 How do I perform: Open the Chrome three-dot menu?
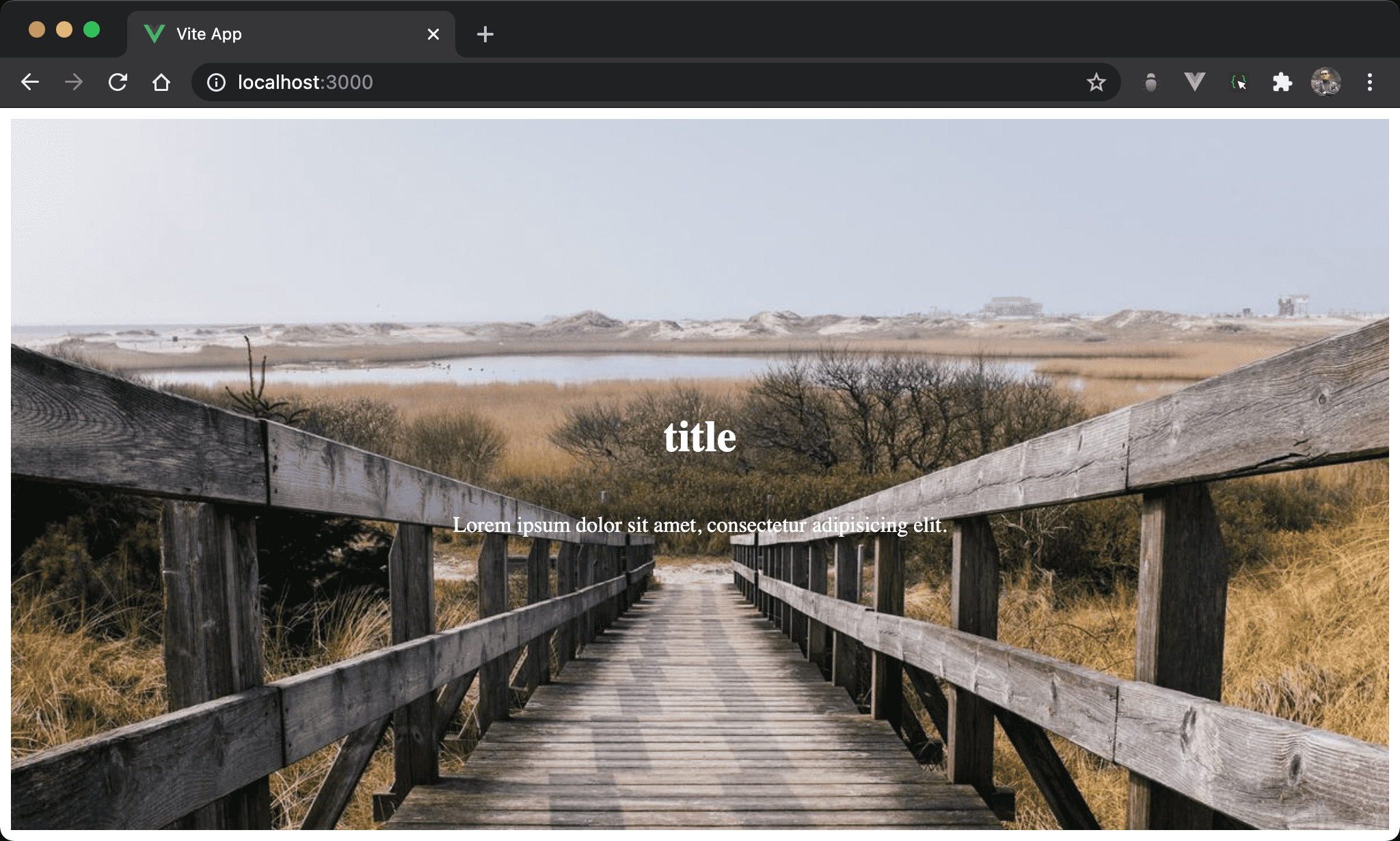[x=1369, y=83]
